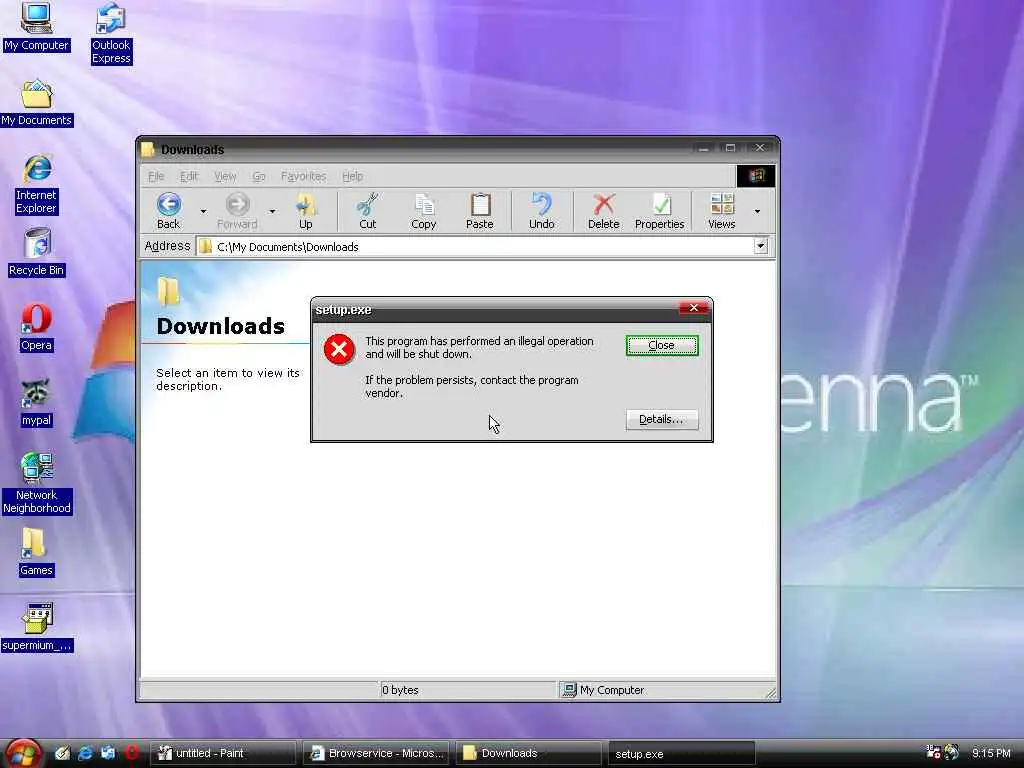Screen dimensions: 1024x768
Task: Click the quick launch Outlook Express icon
Action: (108, 753)
